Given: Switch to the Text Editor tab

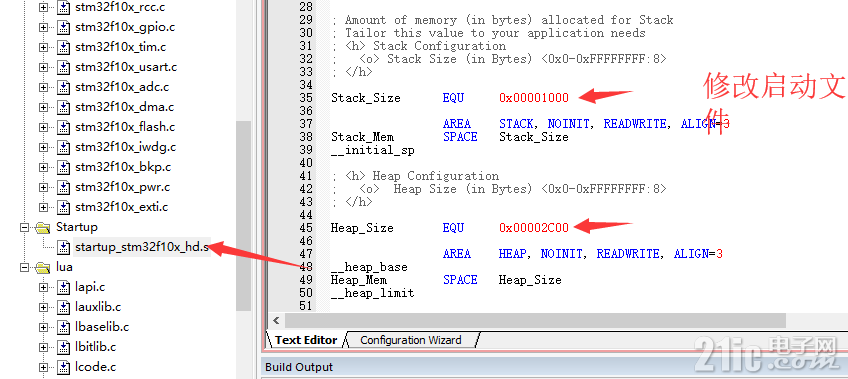Looking at the screenshot, I should pos(306,340).
